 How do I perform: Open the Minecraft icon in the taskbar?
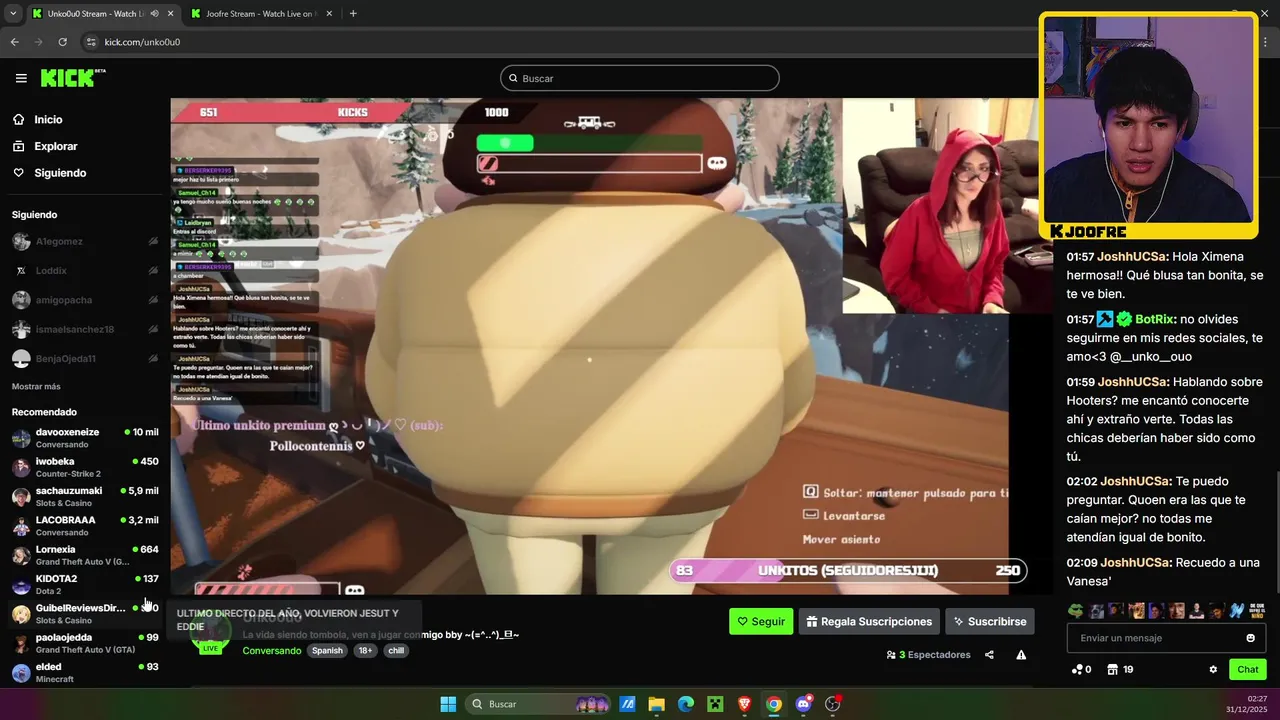(x=715, y=704)
